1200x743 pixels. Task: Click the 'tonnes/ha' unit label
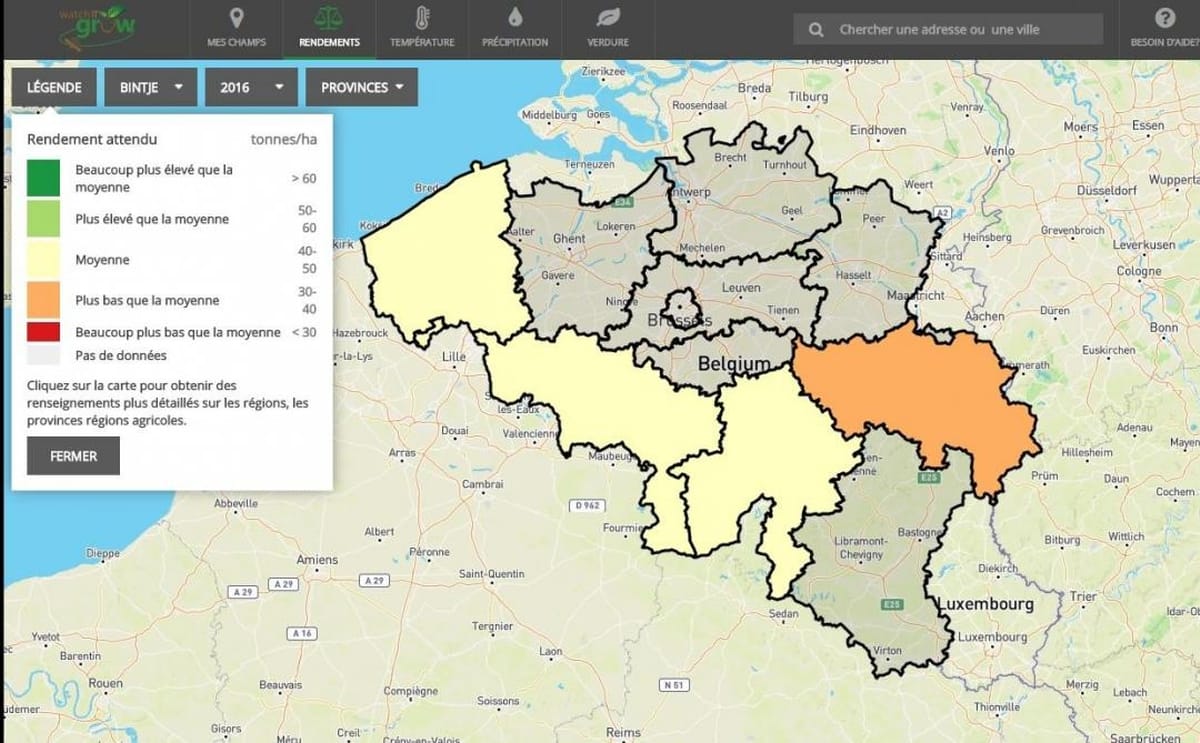(x=283, y=140)
